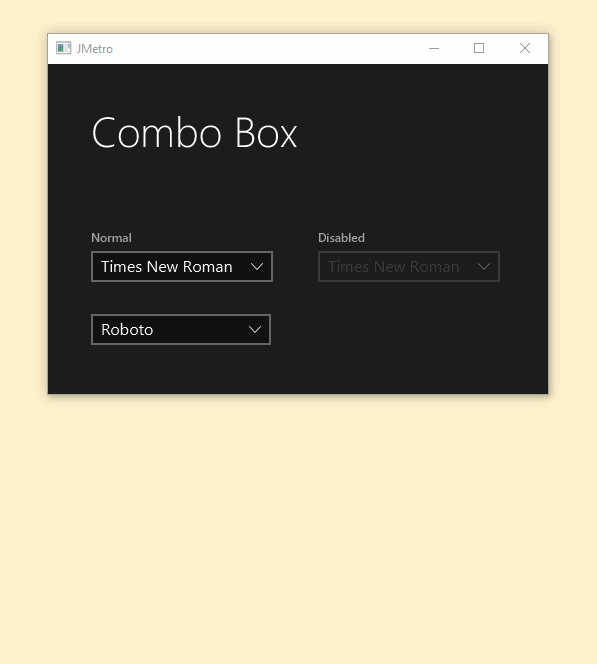Open the Roboto combo box
The height and width of the screenshot is (664, 597).
(181, 329)
